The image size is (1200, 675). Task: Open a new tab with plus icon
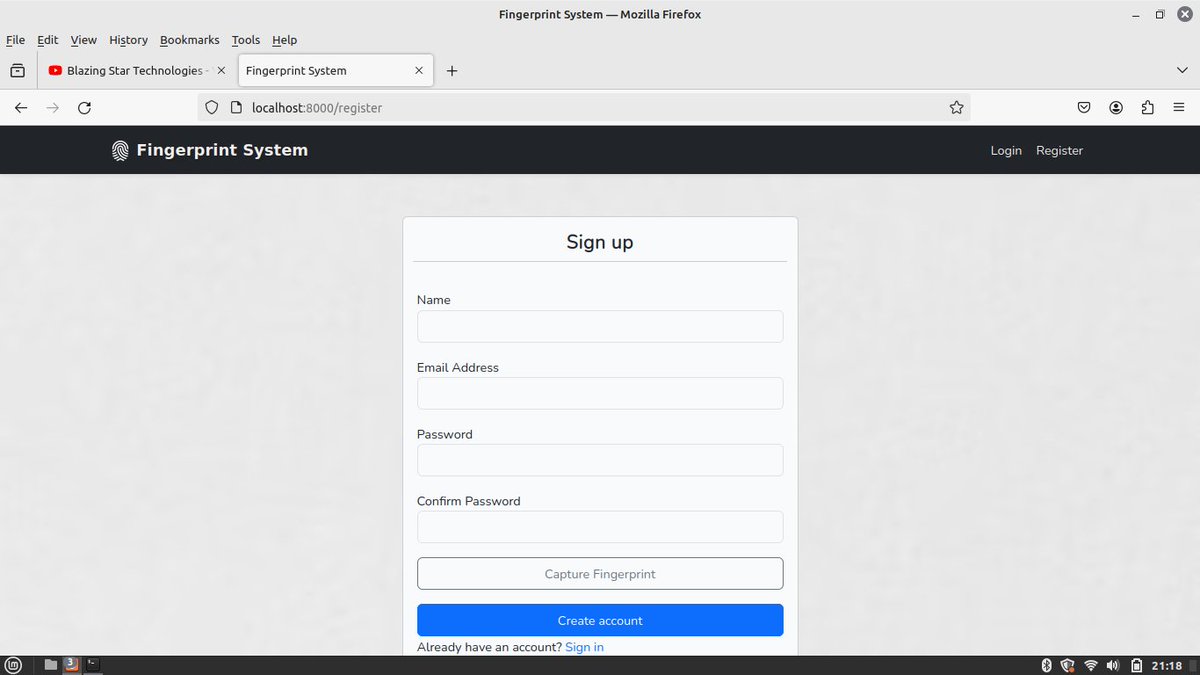452,71
